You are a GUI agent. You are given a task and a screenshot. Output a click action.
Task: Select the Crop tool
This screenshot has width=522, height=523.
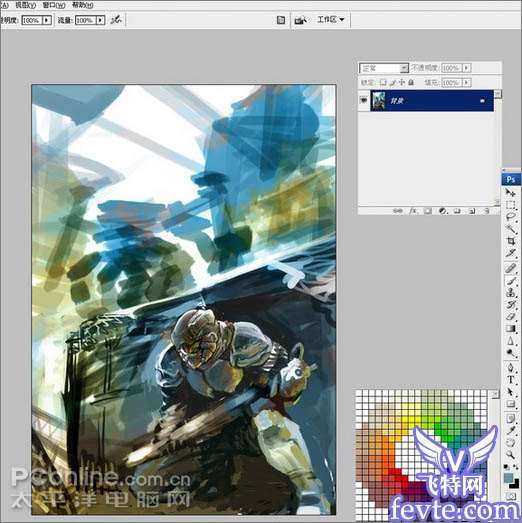pos(510,241)
